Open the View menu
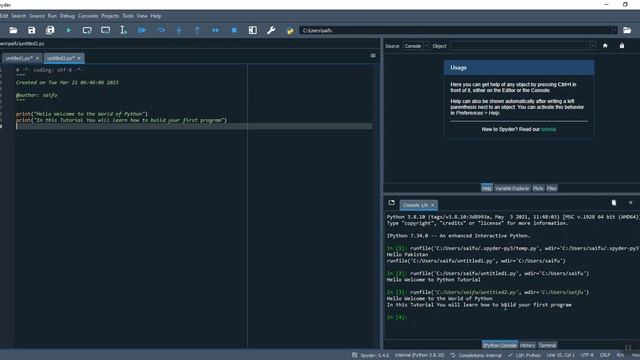Viewport: 640px width, 360px height. tap(142, 16)
